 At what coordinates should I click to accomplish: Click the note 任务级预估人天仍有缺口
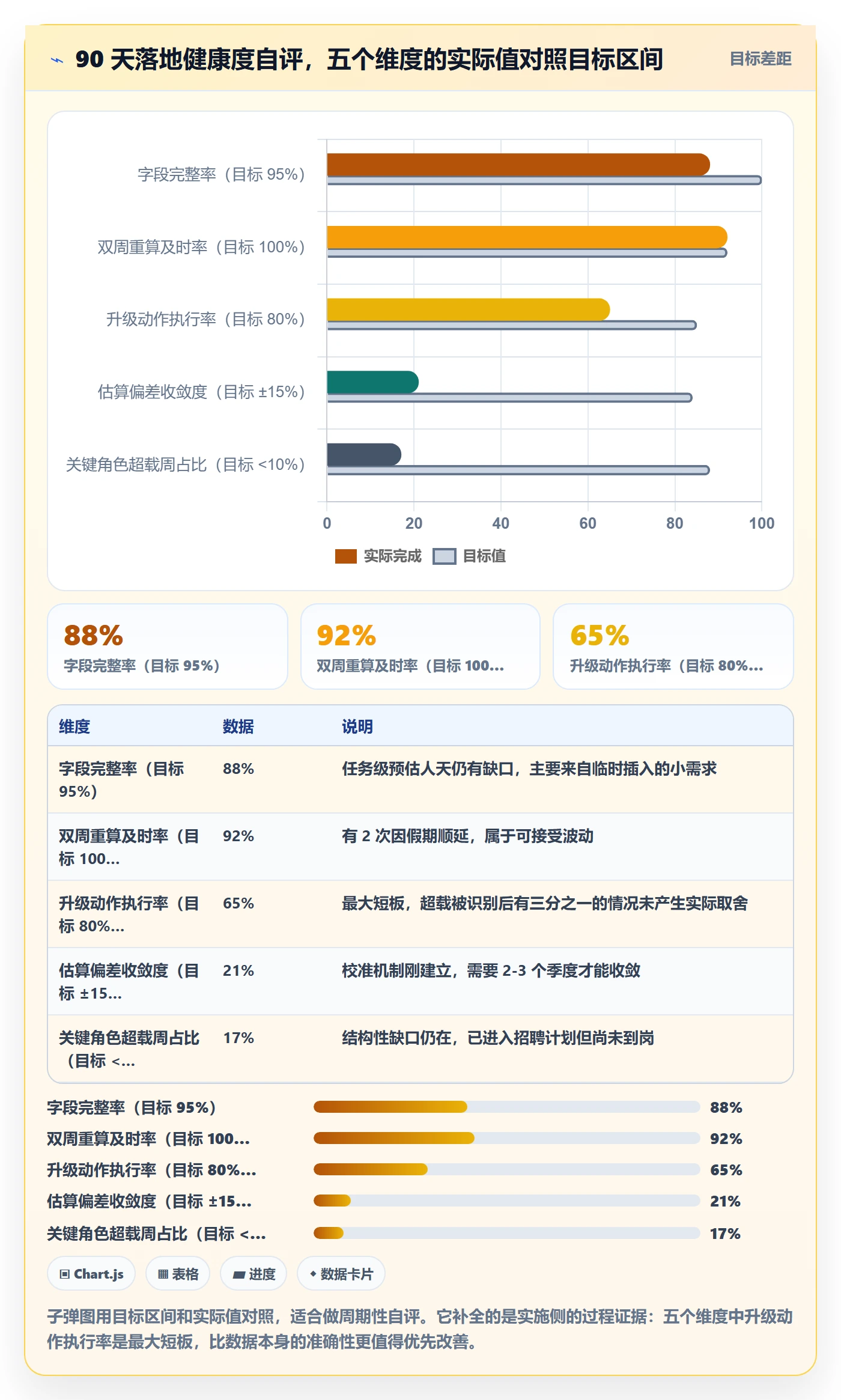point(529,768)
